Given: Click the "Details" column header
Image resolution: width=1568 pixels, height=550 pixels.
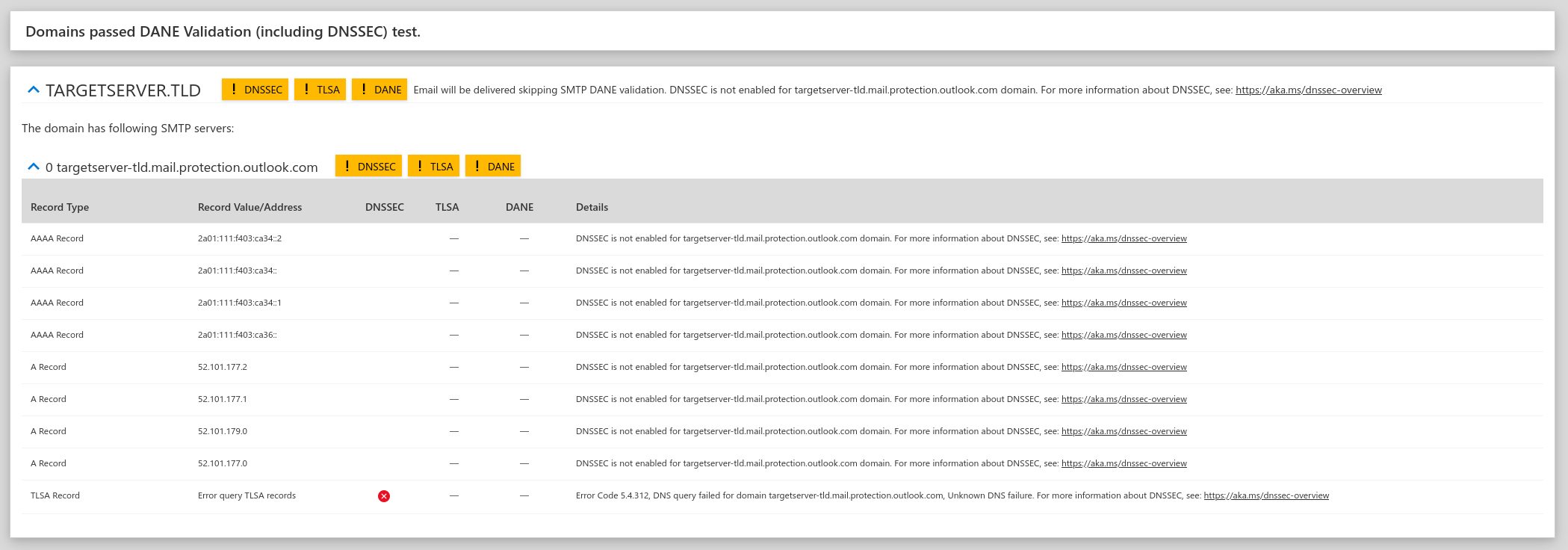Looking at the screenshot, I should [x=592, y=207].
